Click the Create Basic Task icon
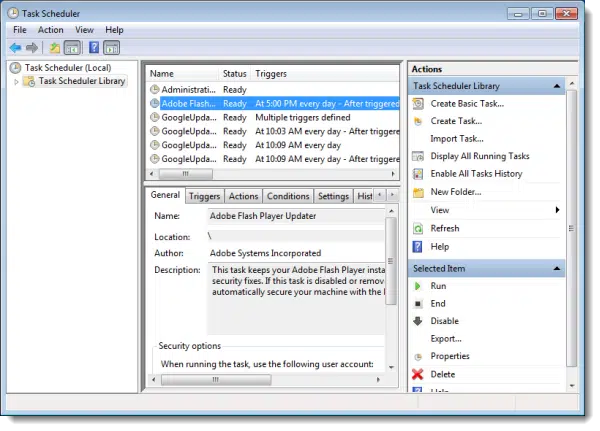Image resolution: width=600 pixels, height=431 pixels. (x=418, y=104)
